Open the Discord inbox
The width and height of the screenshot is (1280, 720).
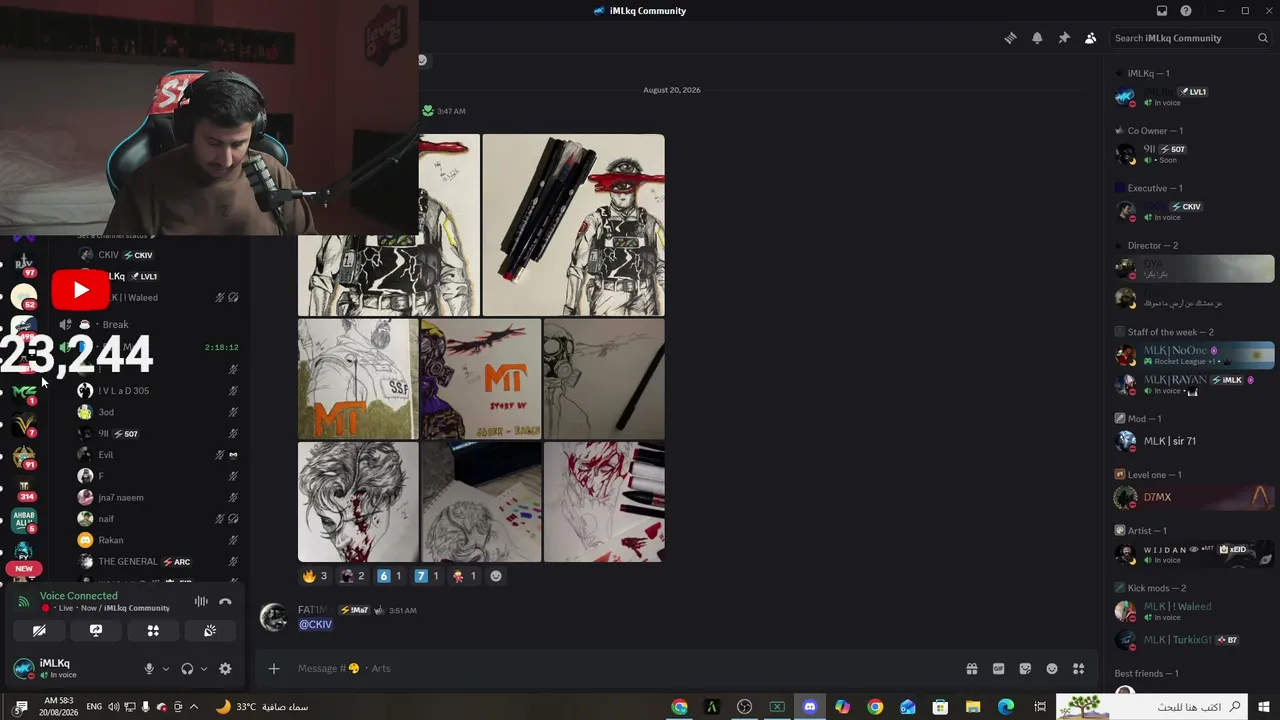[1162, 11]
